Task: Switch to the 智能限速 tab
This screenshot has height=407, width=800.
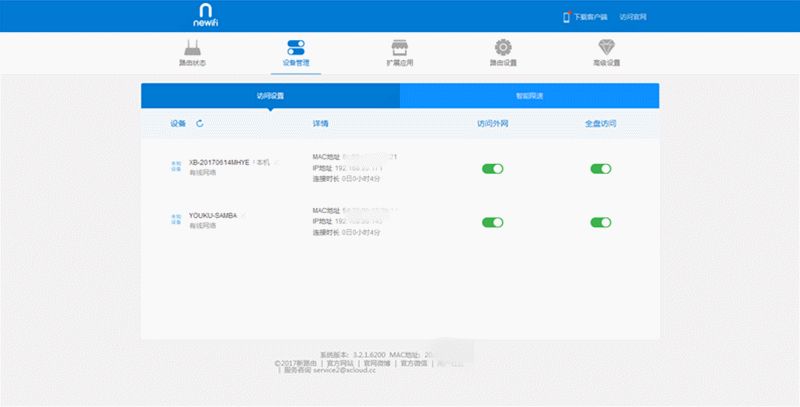Action: [x=530, y=96]
